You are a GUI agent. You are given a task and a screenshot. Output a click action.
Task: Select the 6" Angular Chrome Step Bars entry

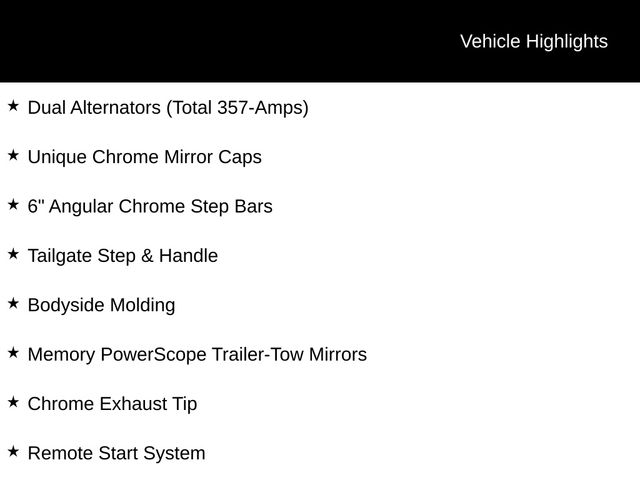(x=150, y=207)
